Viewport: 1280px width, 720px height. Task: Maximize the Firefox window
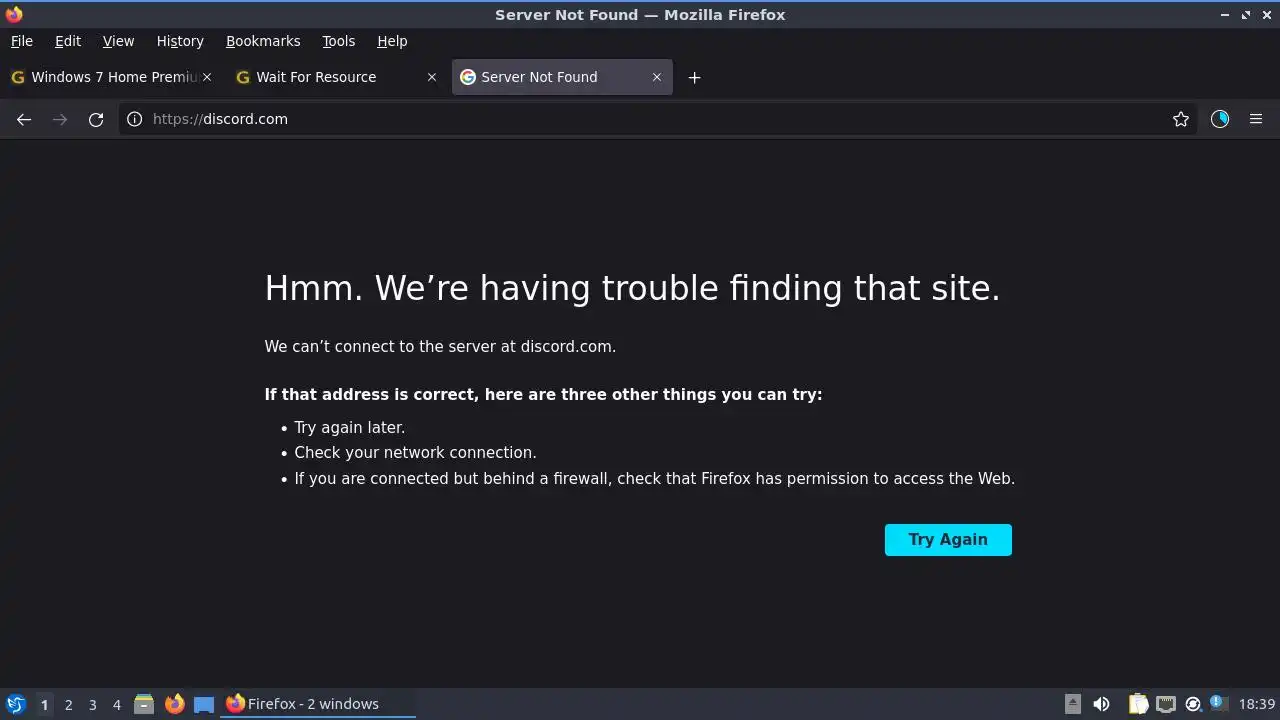1246,15
